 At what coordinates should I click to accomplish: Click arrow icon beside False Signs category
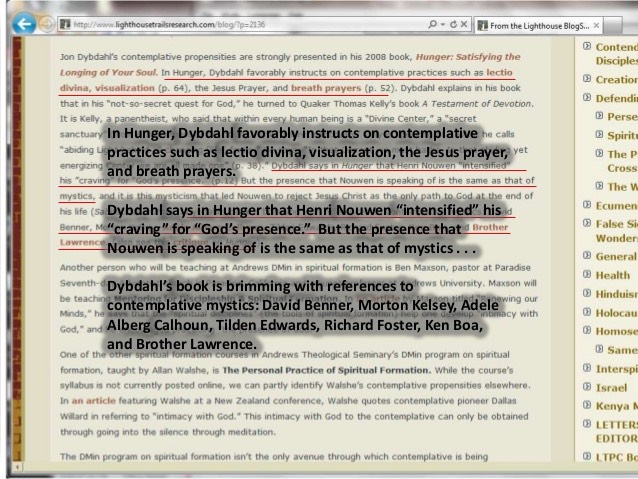click(587, 223)
